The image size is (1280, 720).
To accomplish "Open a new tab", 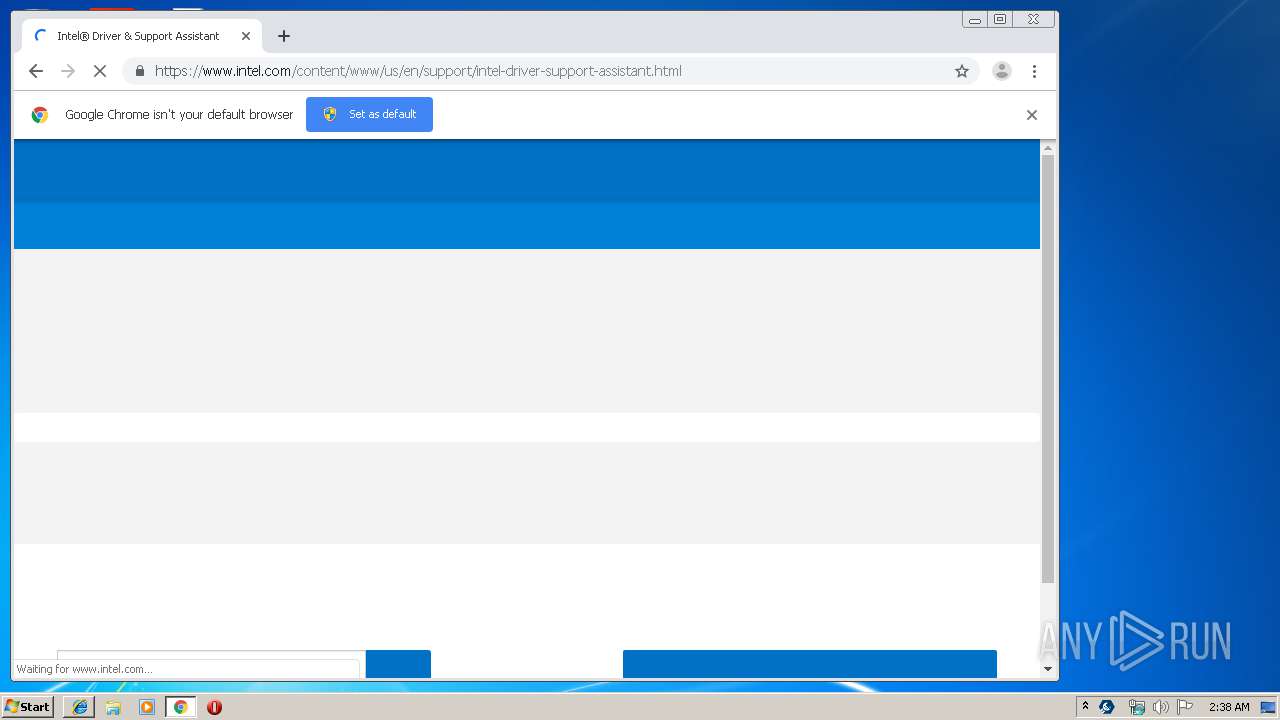I will [284, 36].
